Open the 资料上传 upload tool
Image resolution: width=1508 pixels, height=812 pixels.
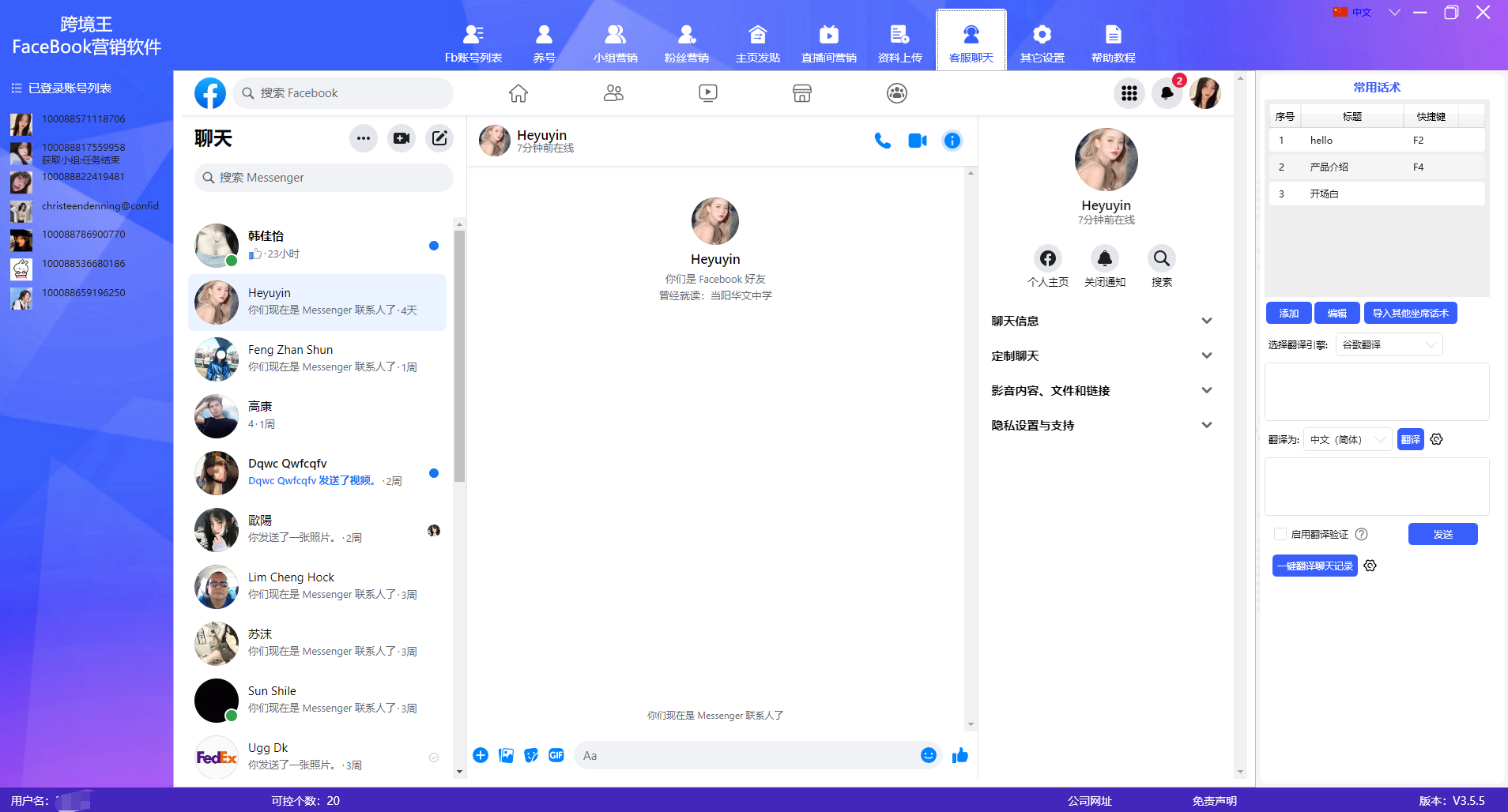(x=899, y=41)
